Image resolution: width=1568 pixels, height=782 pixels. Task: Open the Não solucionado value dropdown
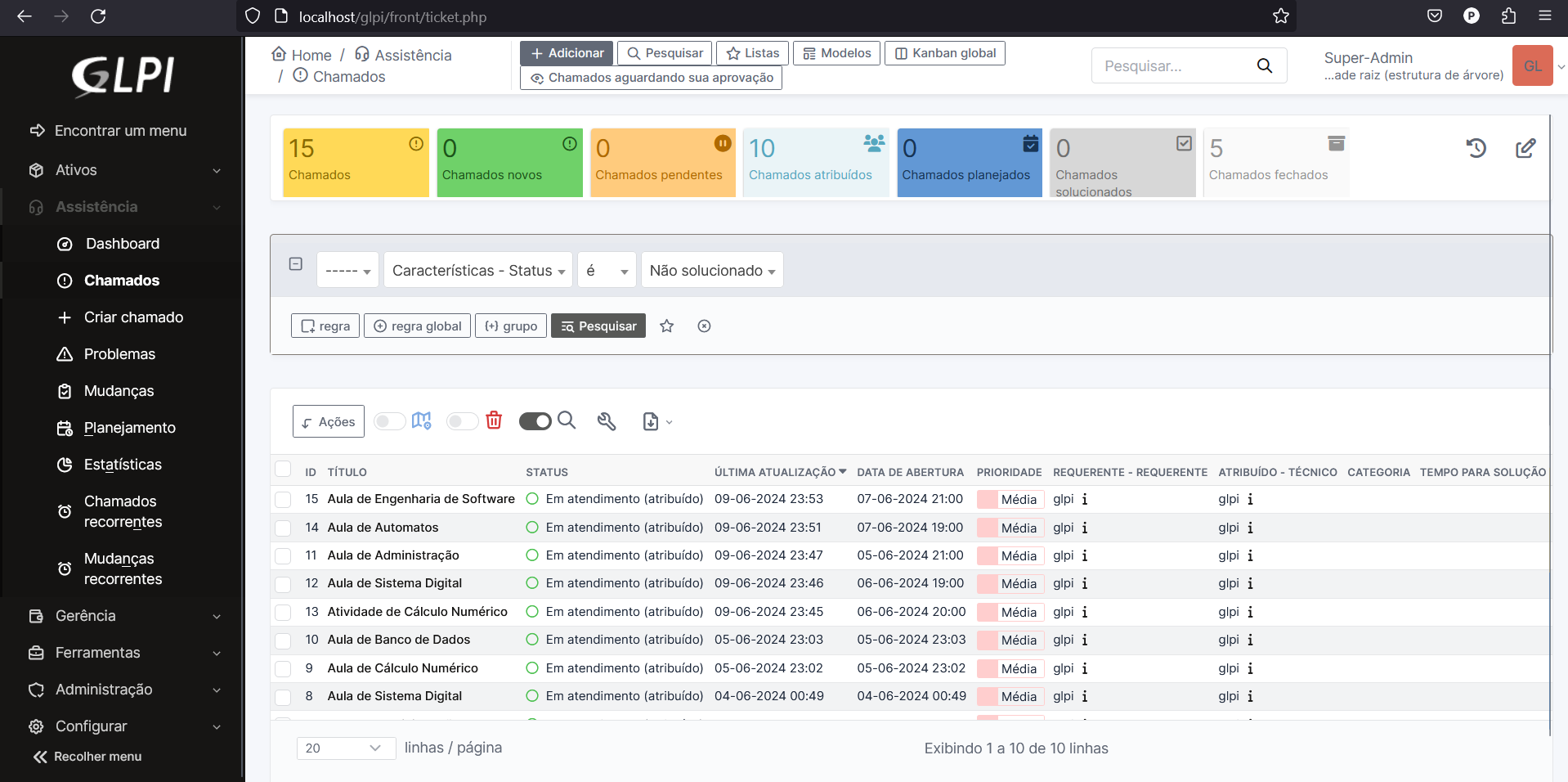tap(712, 270)
